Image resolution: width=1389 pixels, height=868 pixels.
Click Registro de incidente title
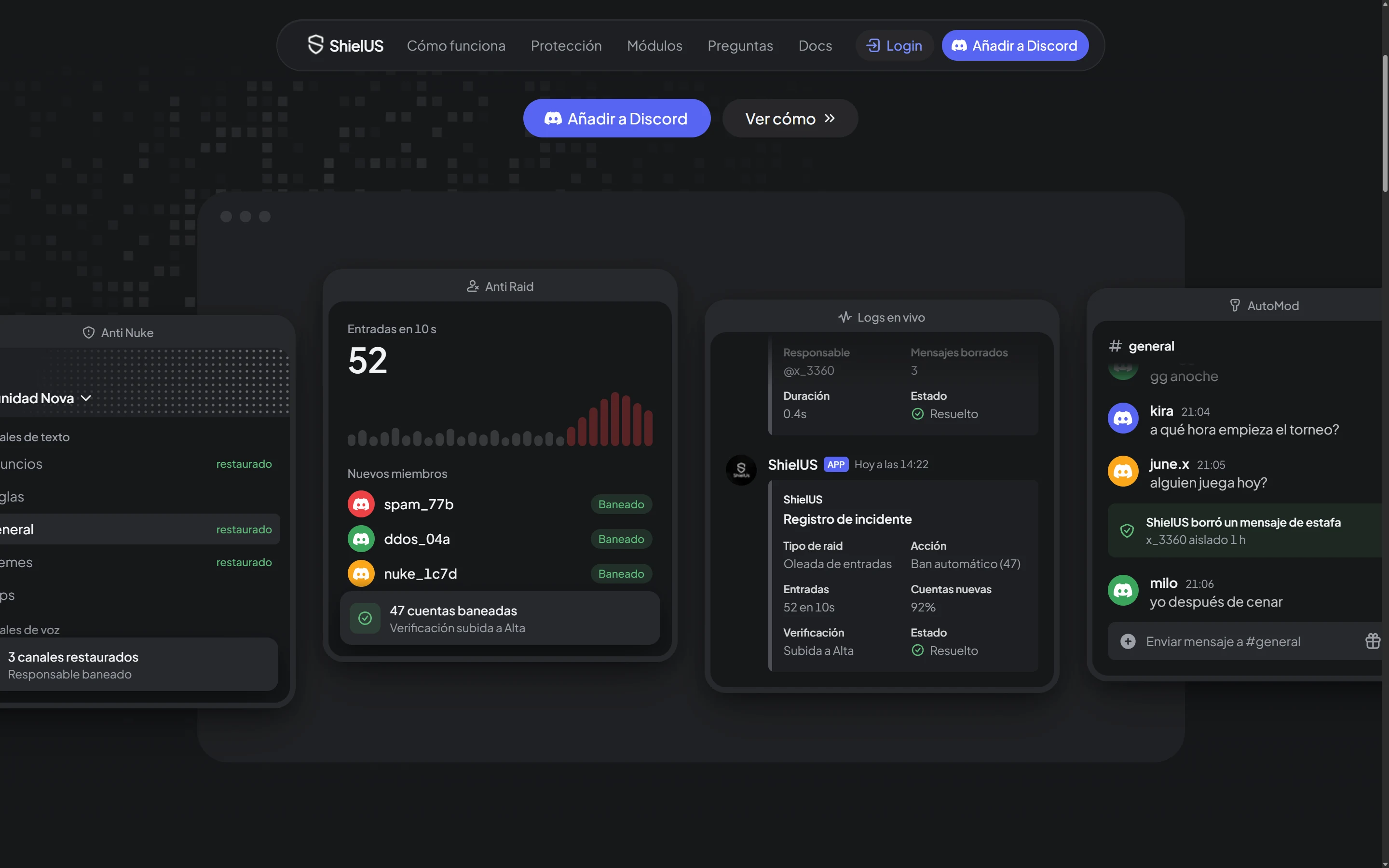tap(847, 519)
